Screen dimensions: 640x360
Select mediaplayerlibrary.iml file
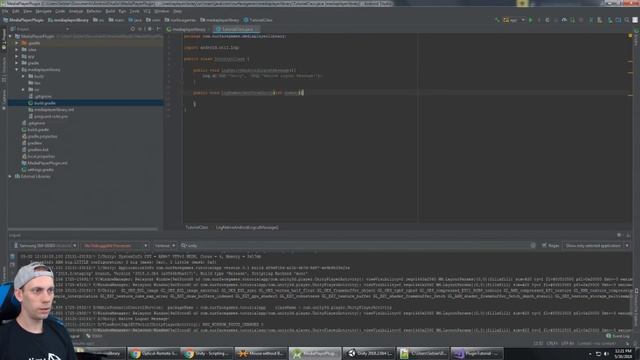pyautogui.click(x=51, y=110)
